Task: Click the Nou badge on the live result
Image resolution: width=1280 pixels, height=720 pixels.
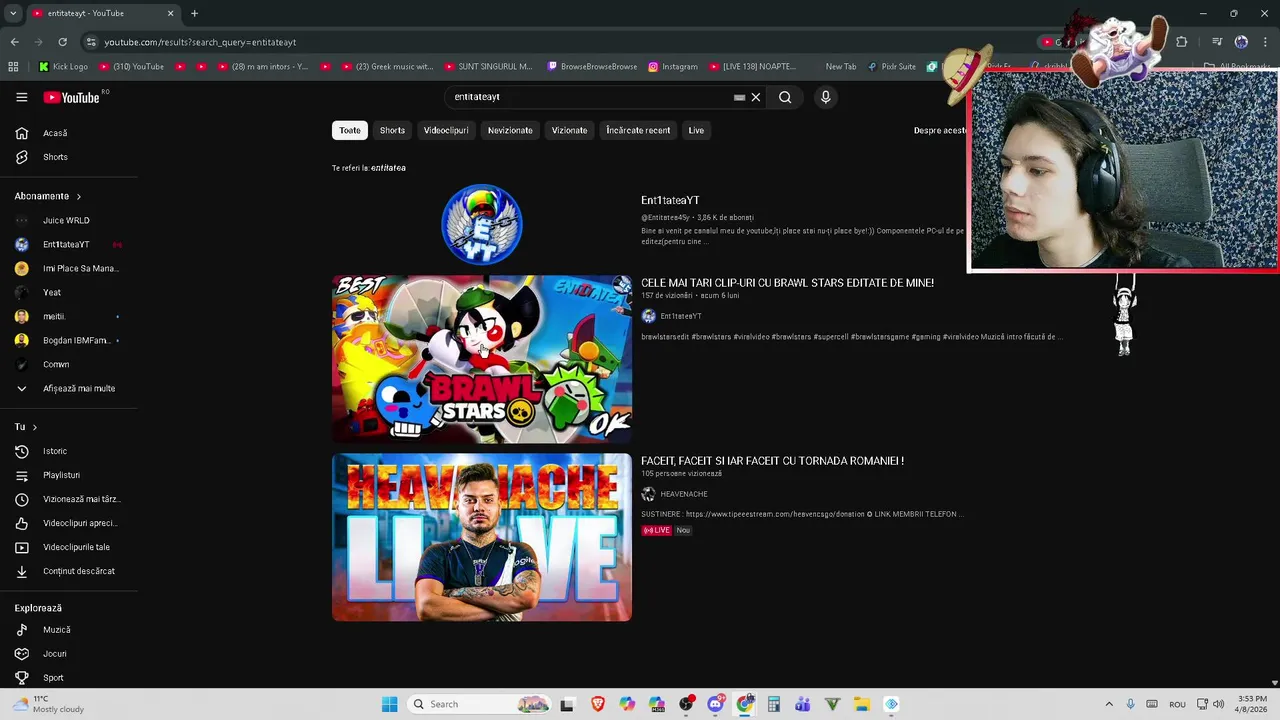Action: click(x=683, y=530)
